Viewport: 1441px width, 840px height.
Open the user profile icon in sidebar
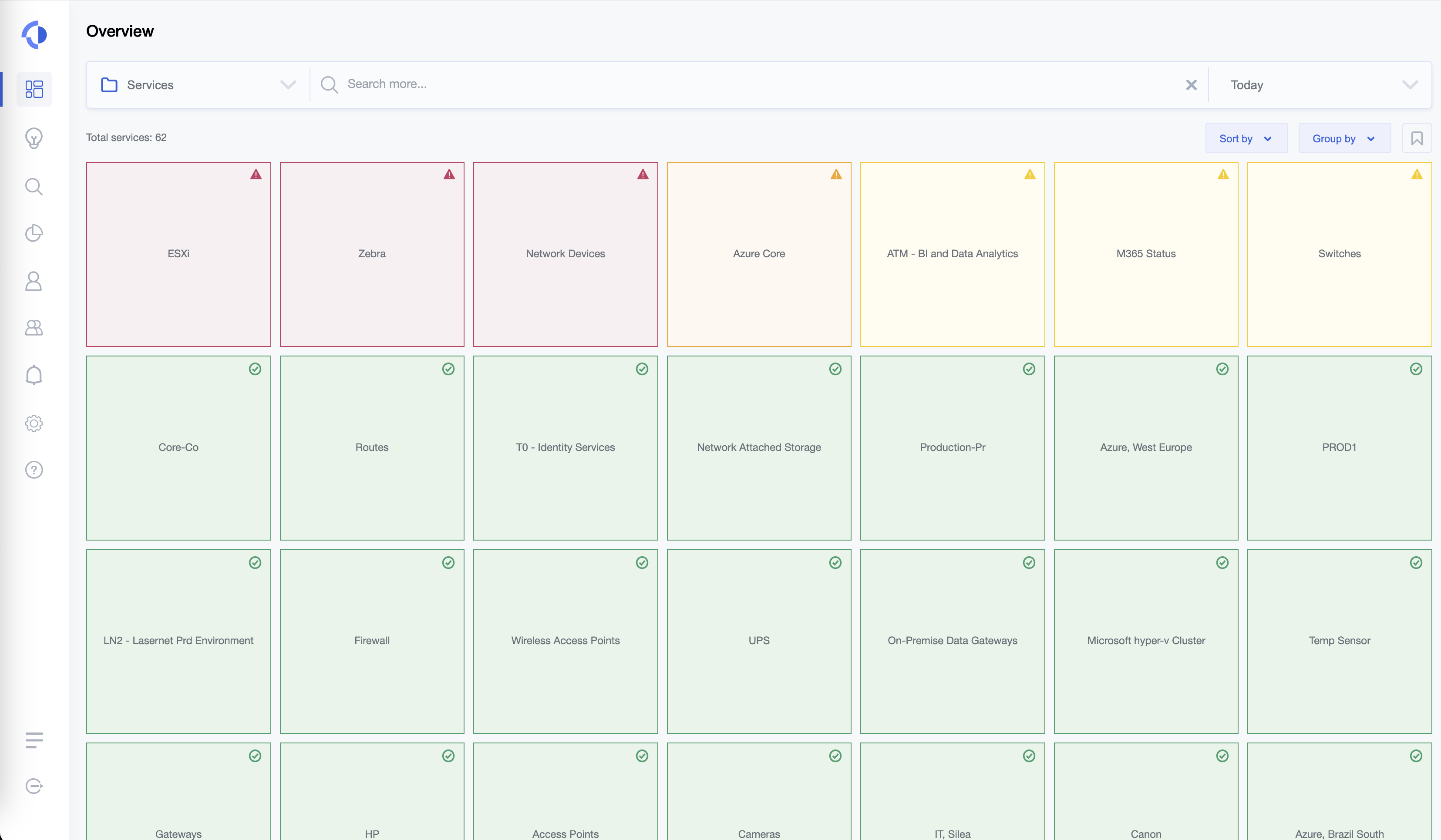tap(34, 281)
